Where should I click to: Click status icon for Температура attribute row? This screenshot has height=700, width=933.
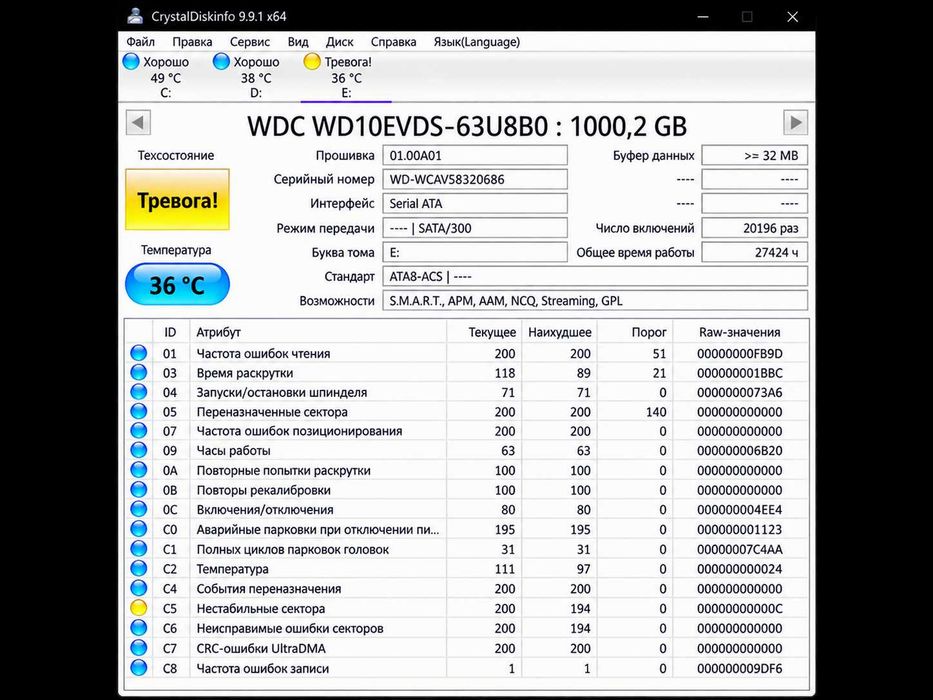point(139,568)
